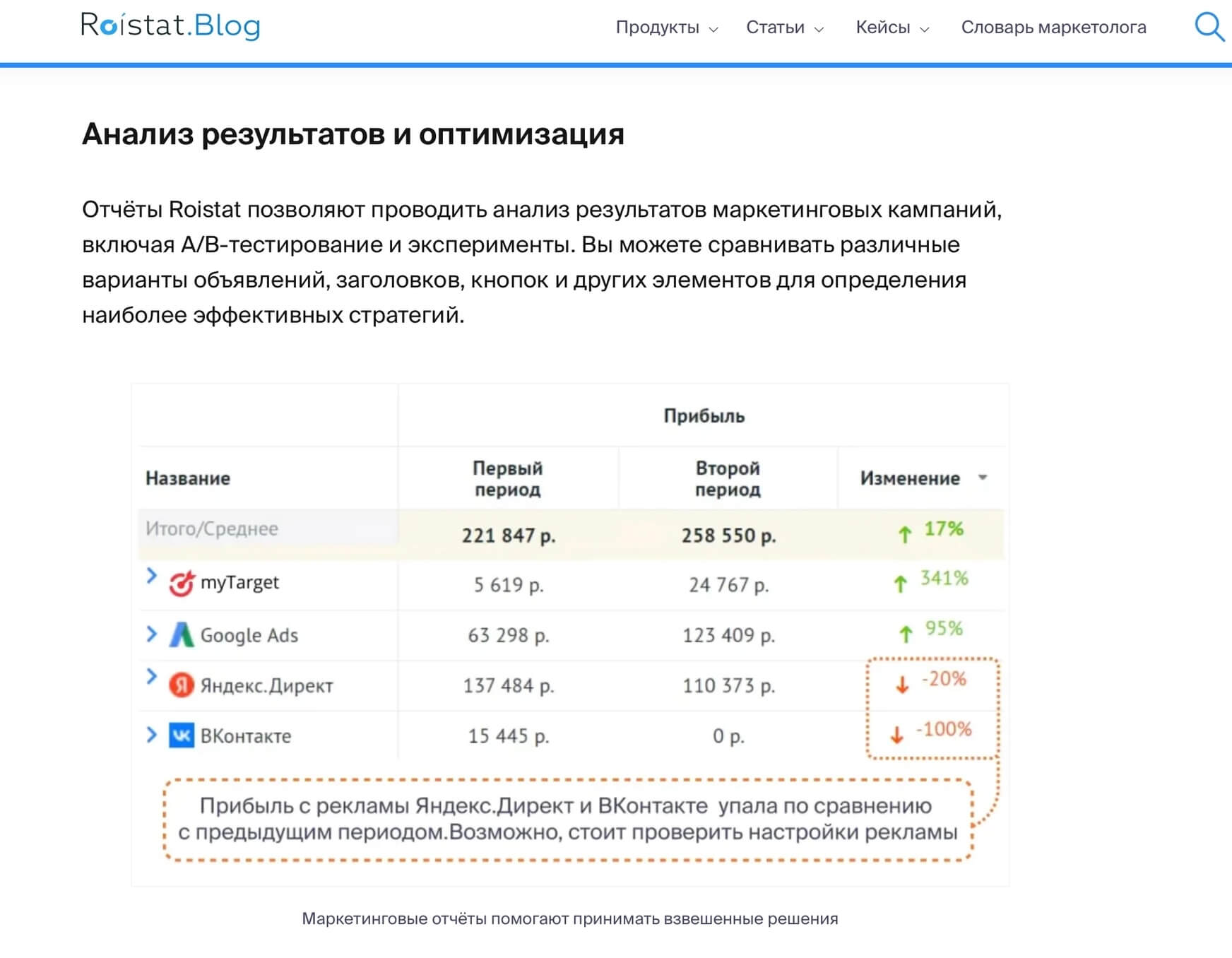Select the myTarget row name

coord(239,582)
